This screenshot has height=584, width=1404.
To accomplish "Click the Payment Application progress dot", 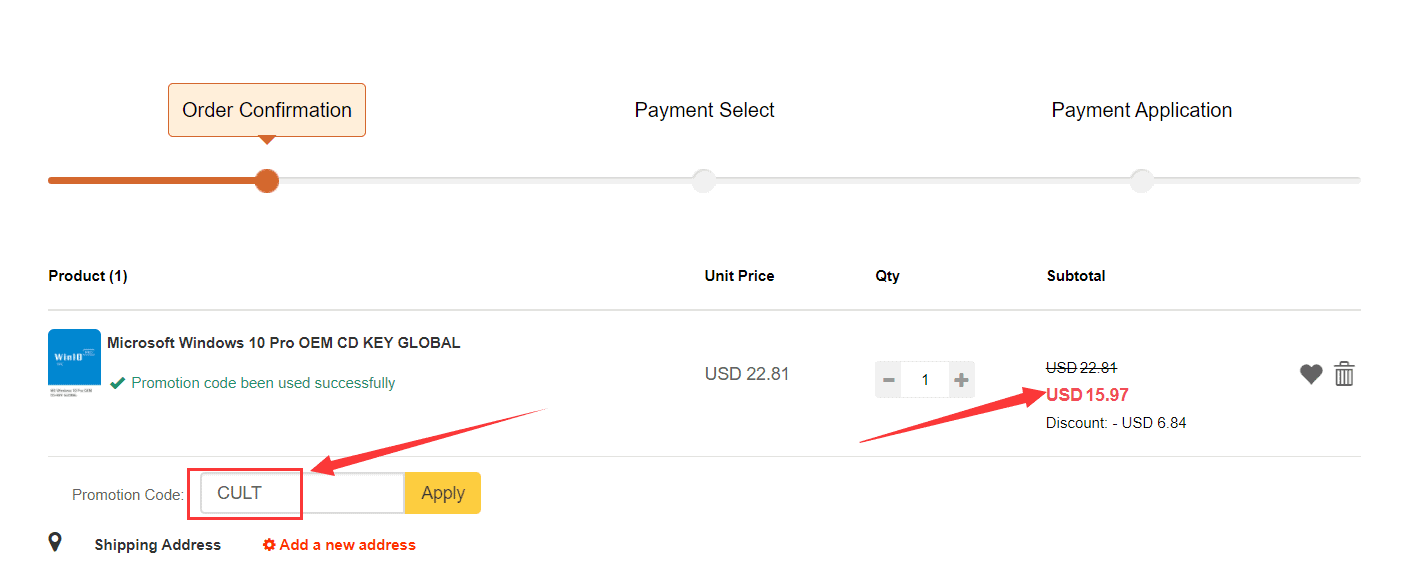I will coord(1141,181).
